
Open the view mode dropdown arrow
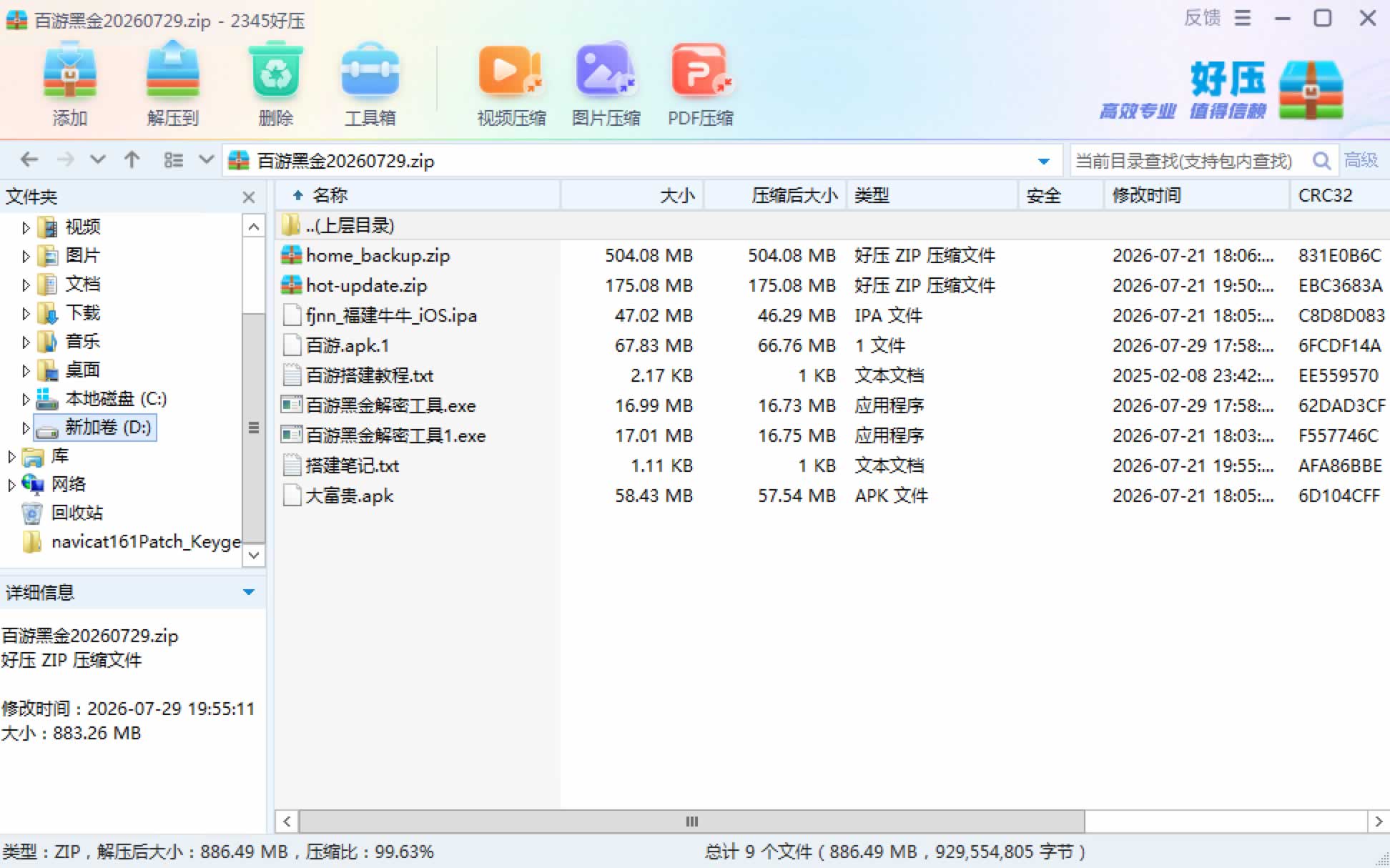206,159
